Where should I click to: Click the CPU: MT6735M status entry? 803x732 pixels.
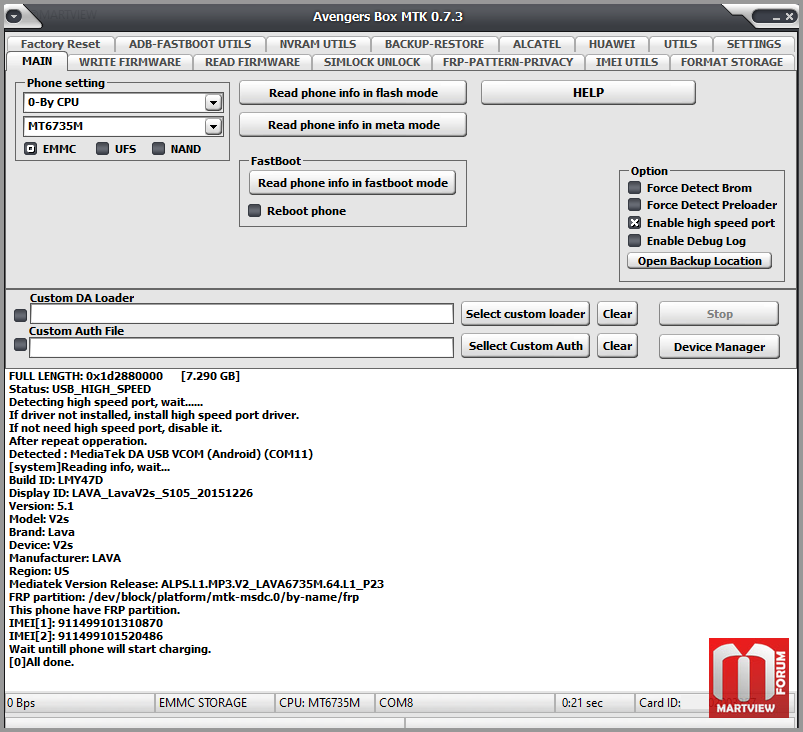coord(325,702)
